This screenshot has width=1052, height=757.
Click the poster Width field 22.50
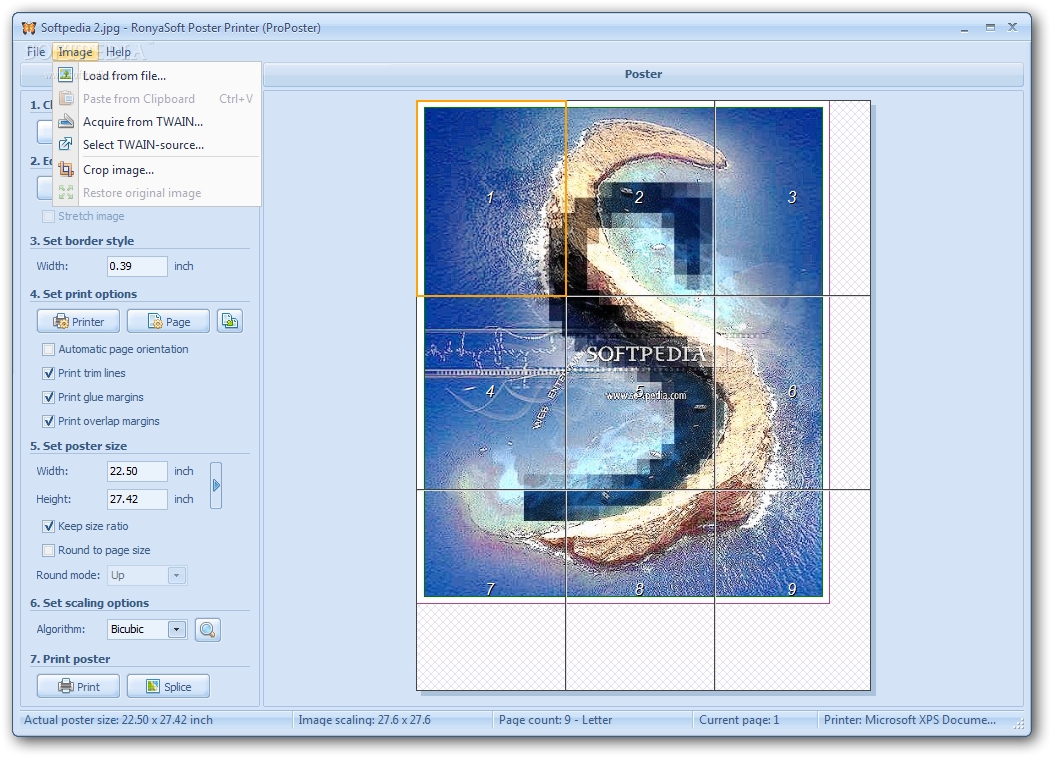[x=137, y=471]
